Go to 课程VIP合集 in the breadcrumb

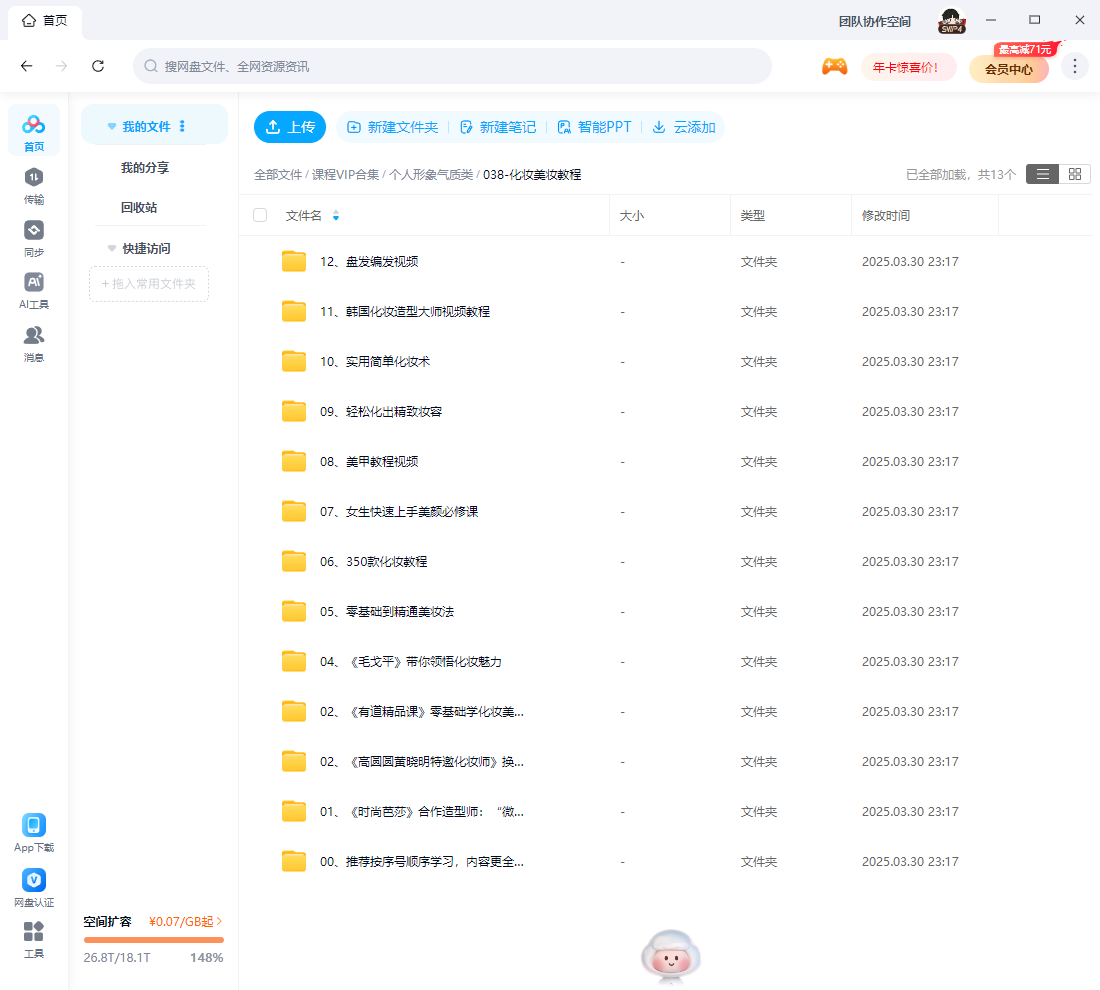click(x=345, y=174)
